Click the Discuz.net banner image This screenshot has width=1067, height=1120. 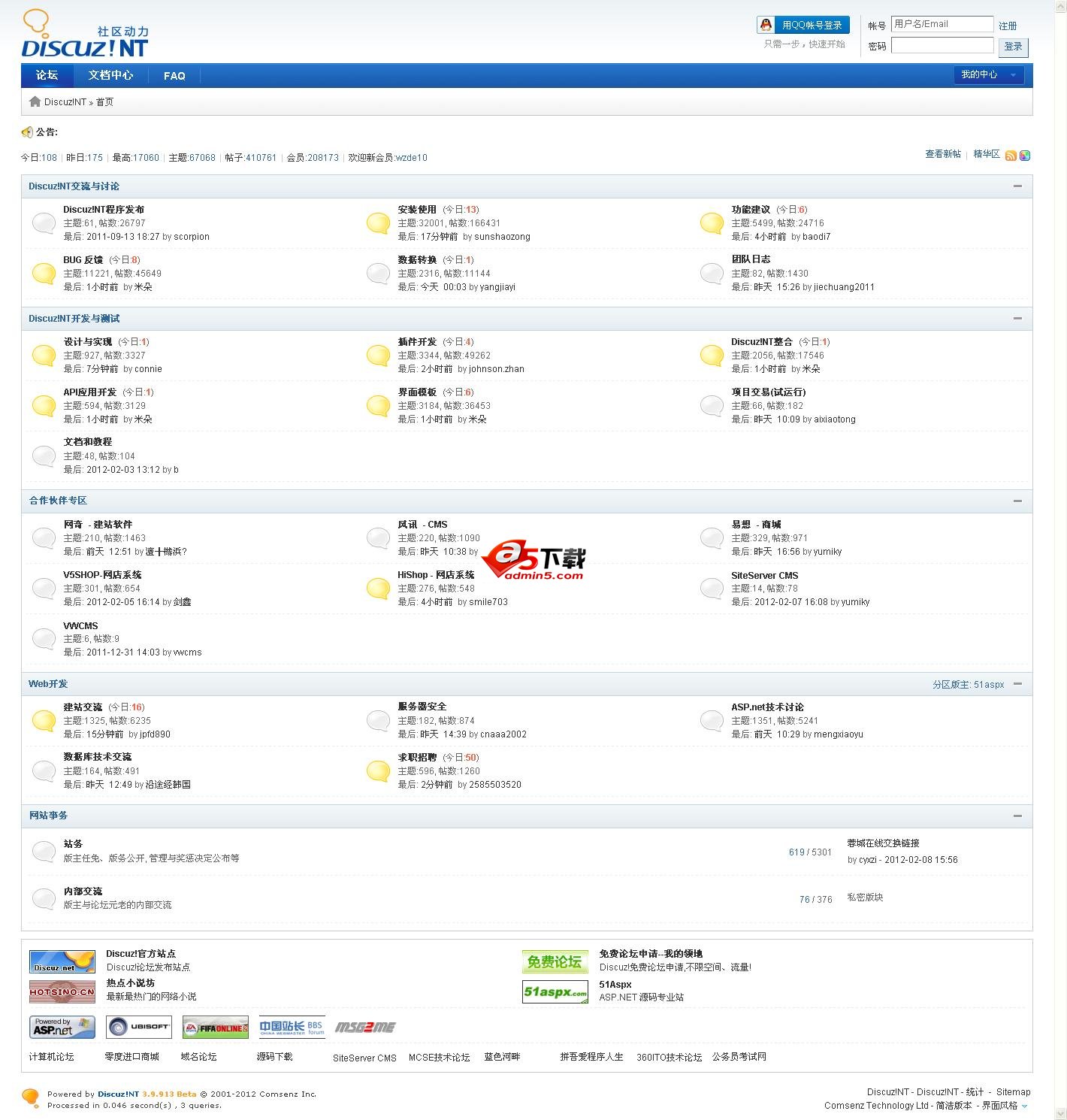tap(62, 961)
